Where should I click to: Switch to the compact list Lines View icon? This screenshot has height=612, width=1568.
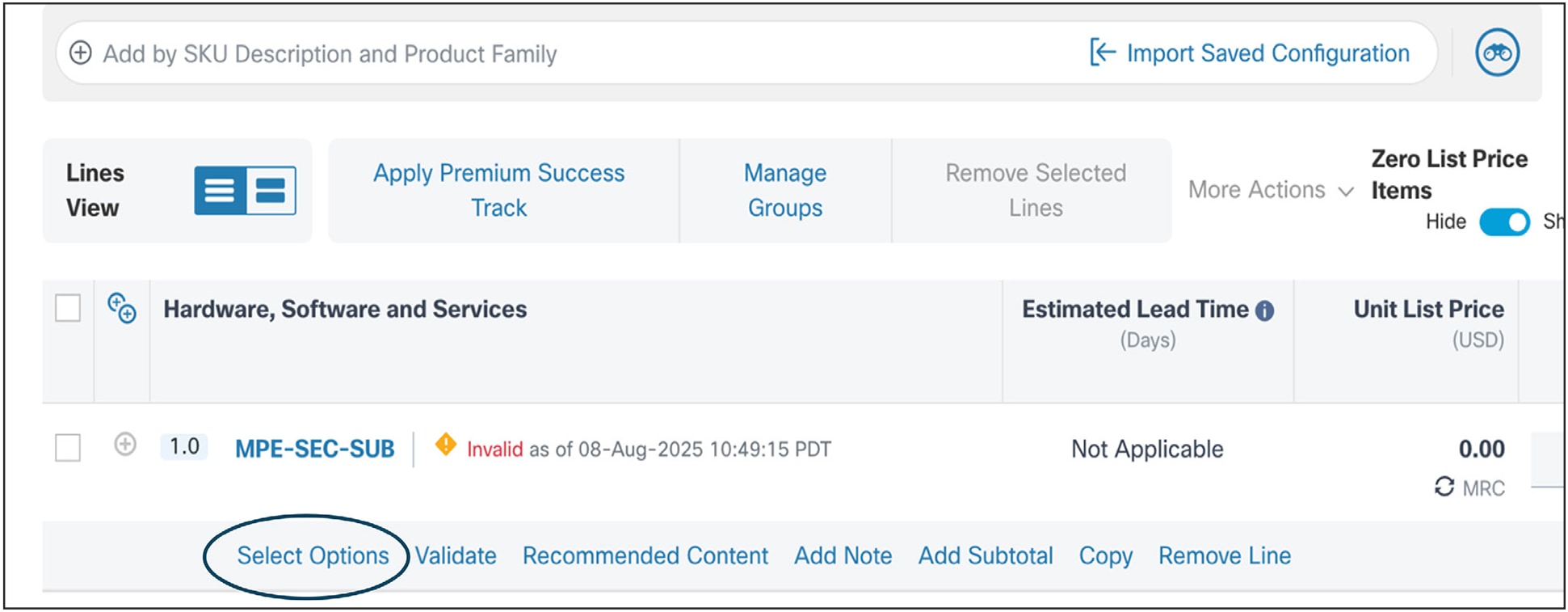(x=220, y=191)
